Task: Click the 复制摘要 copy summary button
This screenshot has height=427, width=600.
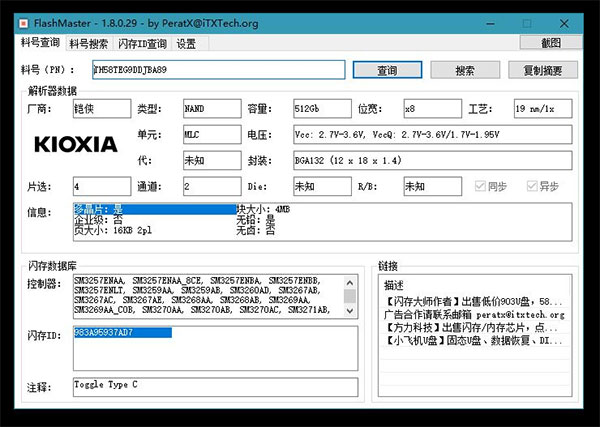Action: pyautogui.click(x=542, y=71)
